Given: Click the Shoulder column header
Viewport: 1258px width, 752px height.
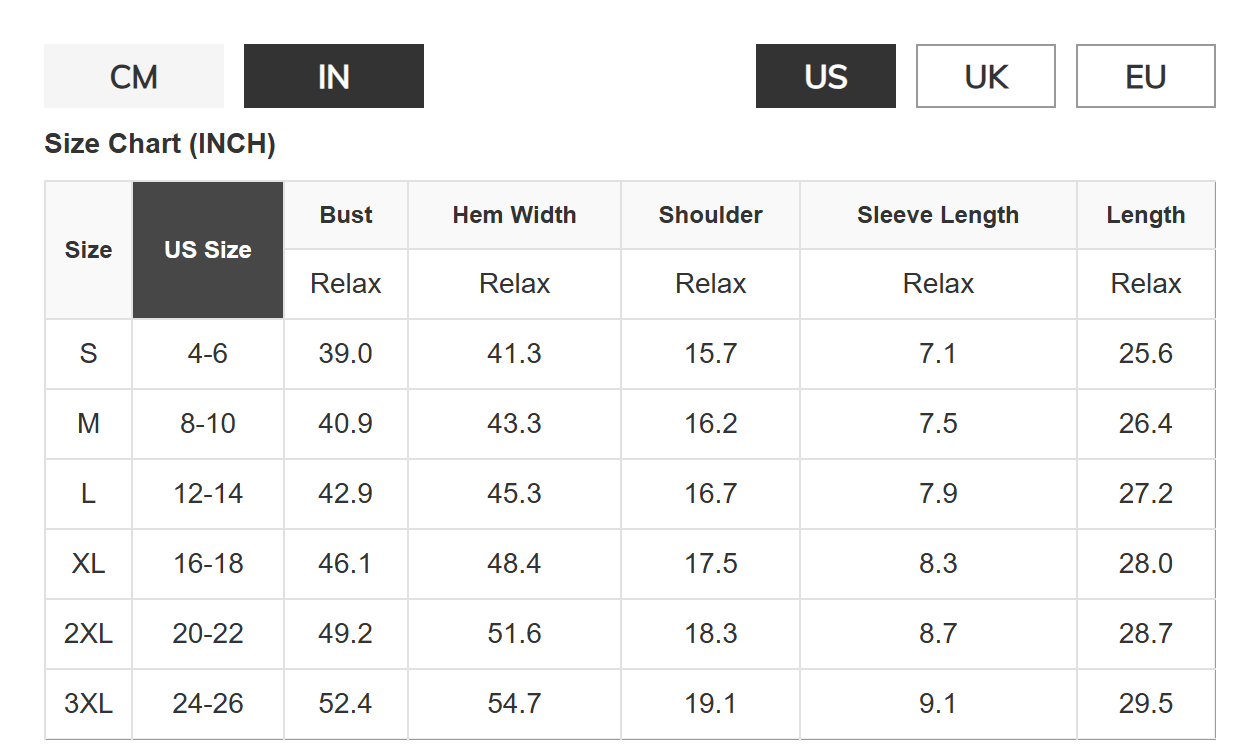Looking at the screenshot, I should (x=710, y=215).
